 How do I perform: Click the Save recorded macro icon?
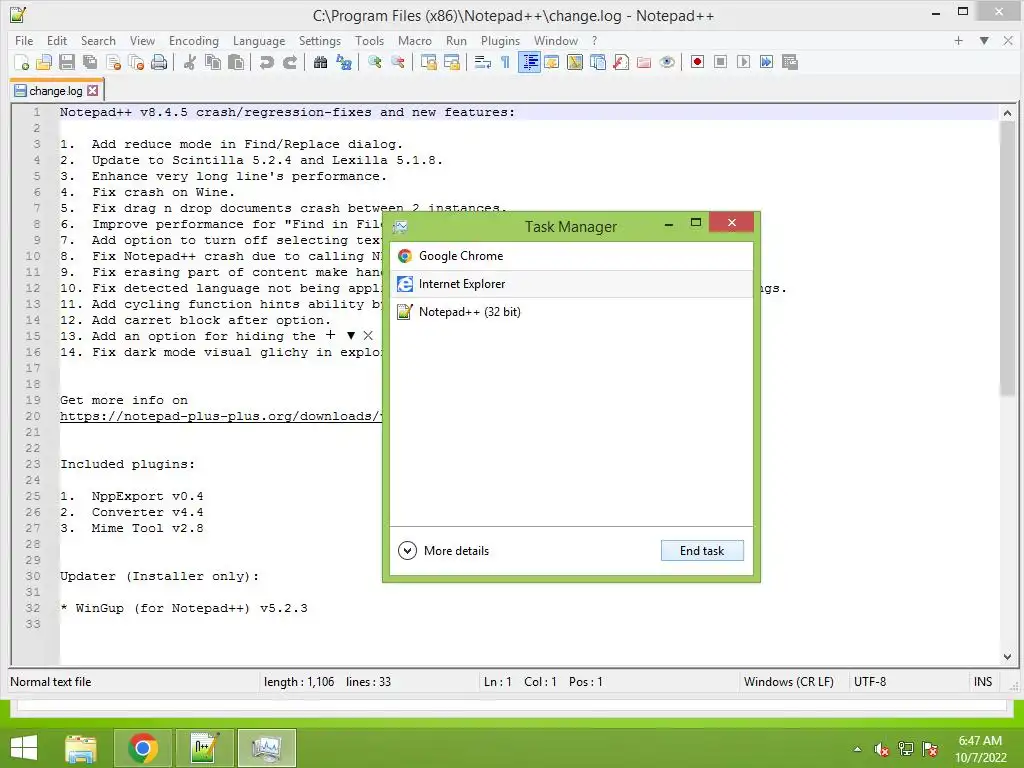tap(790, 62)
